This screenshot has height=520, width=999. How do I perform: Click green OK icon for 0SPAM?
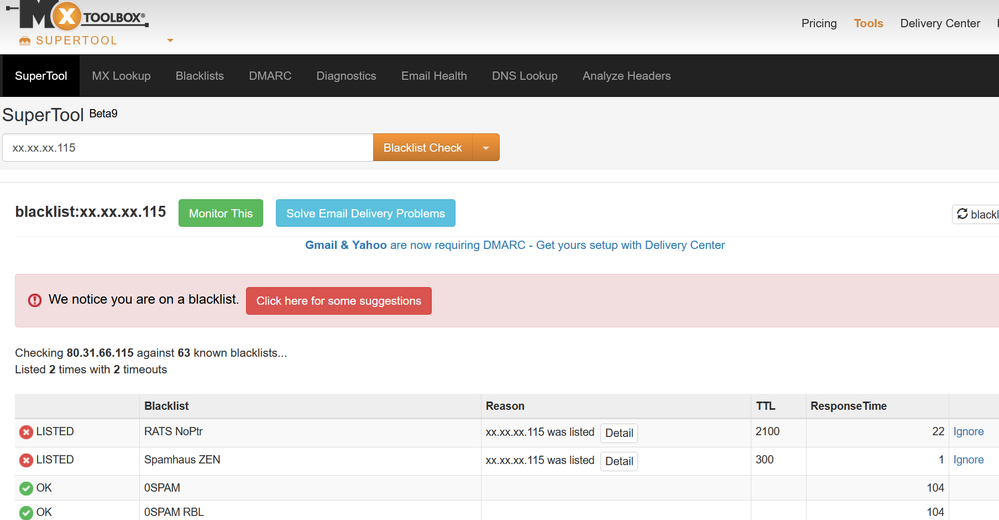pyautogui.click(x=26, y=489)
